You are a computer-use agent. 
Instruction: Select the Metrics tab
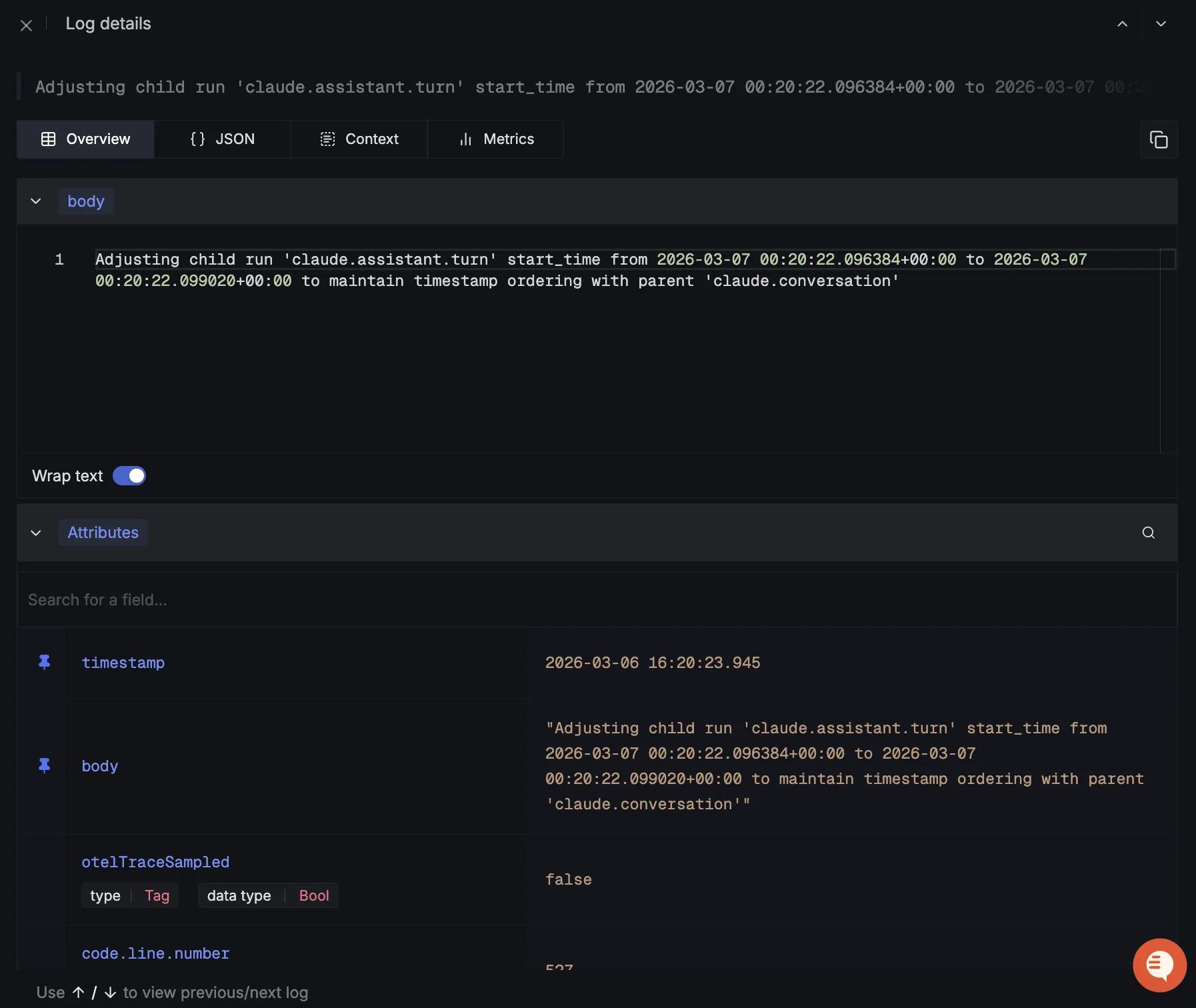(x=495, y=139)
